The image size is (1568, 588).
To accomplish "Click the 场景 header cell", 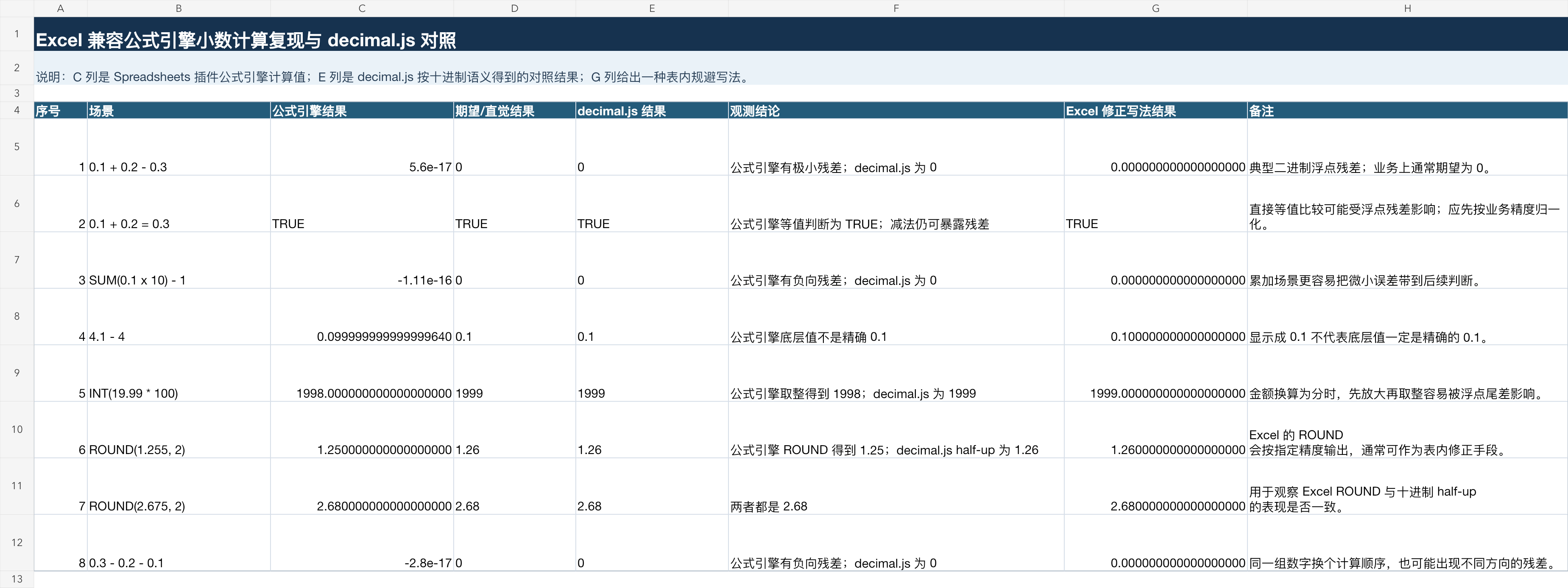I will [x=179, y=110].
